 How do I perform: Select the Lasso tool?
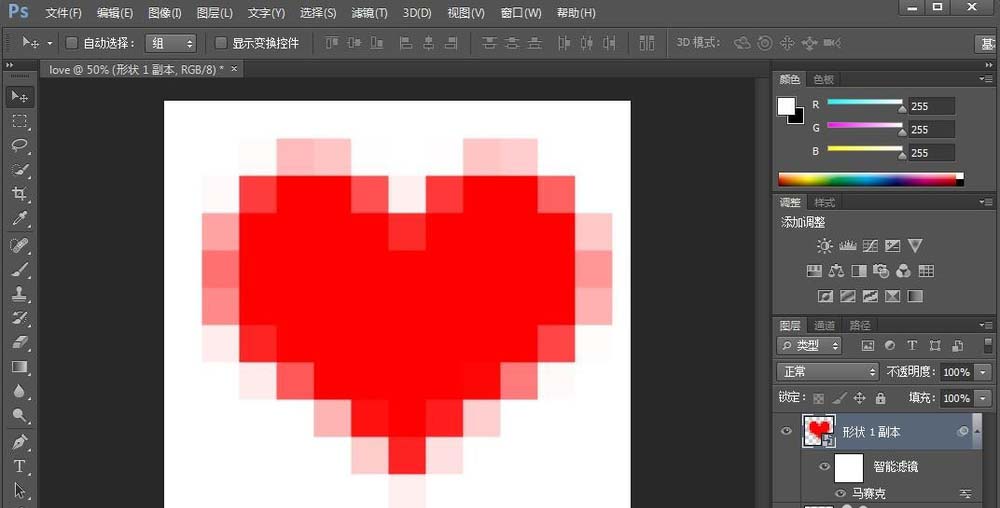click(20, 145)
